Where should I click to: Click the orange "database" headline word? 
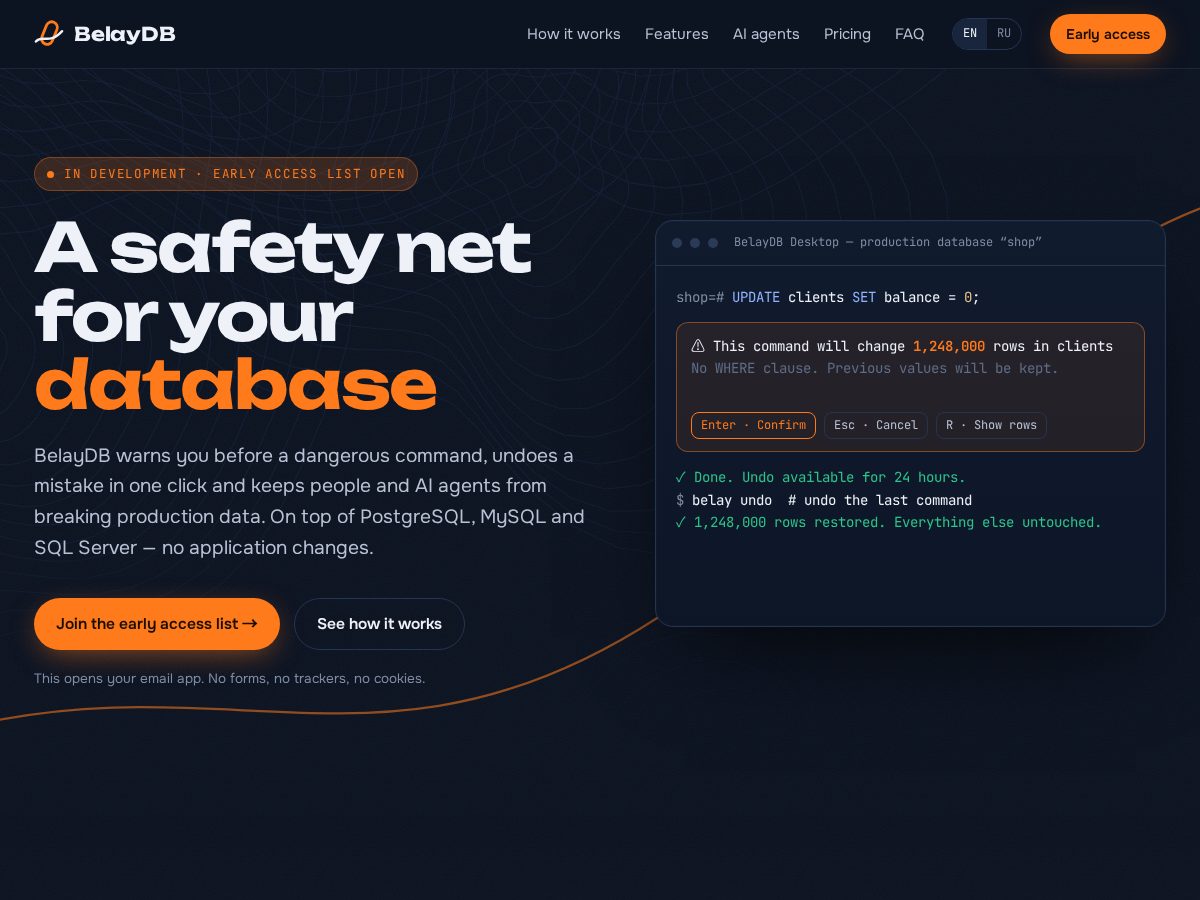236,386
